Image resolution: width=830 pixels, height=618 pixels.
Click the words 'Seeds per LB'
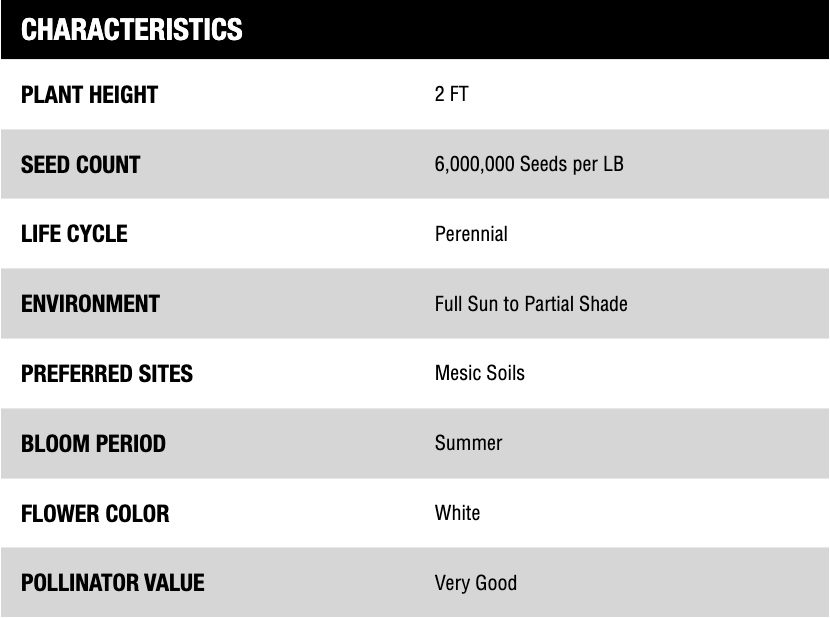[571, 165]
